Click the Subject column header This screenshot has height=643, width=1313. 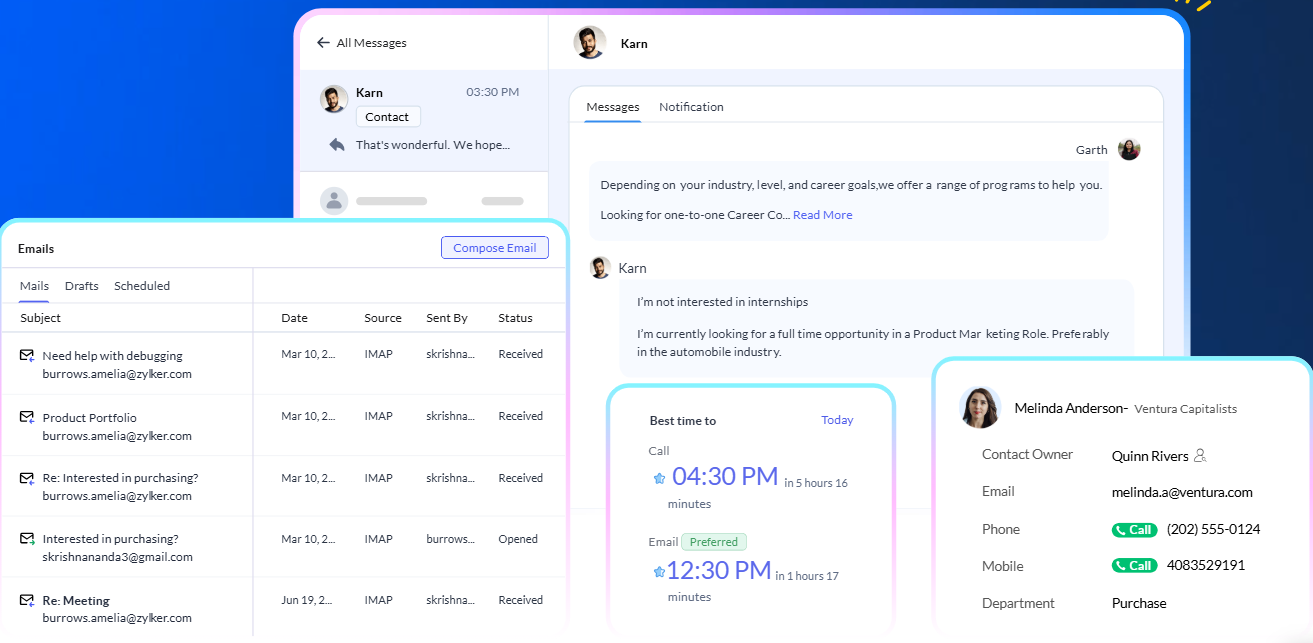pos(40,318)
